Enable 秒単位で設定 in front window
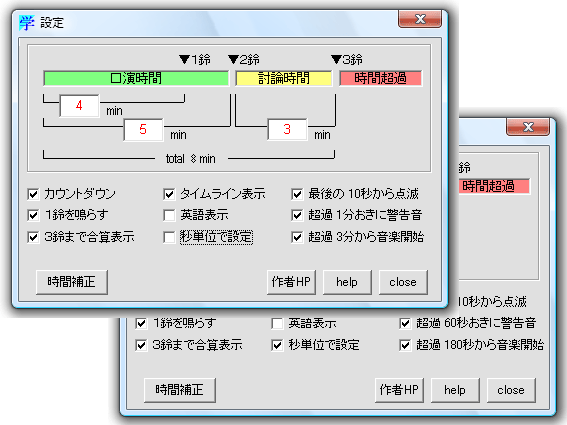Viewport: 567px width, 425px height. tap(169, 237)
